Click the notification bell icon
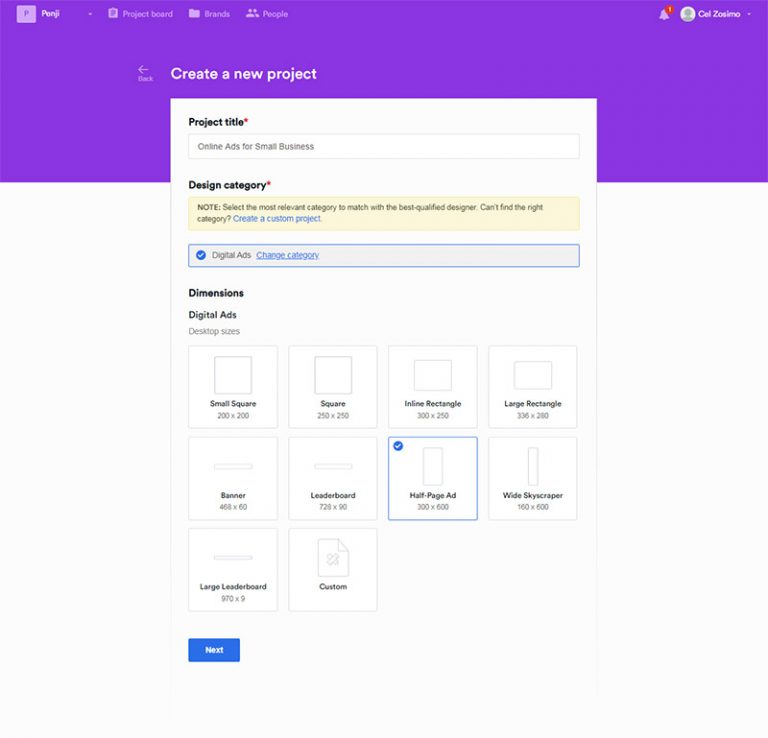 click(664, 14)
